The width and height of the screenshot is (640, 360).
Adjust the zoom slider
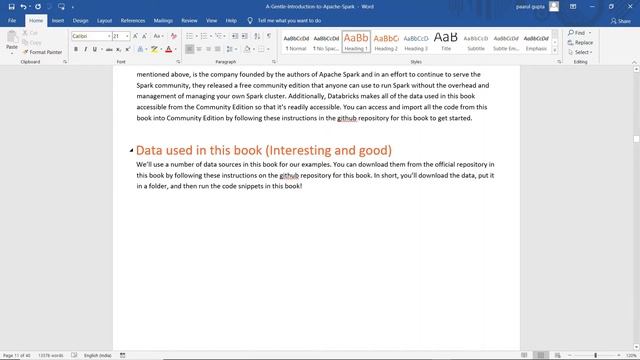tap(595, 356)
